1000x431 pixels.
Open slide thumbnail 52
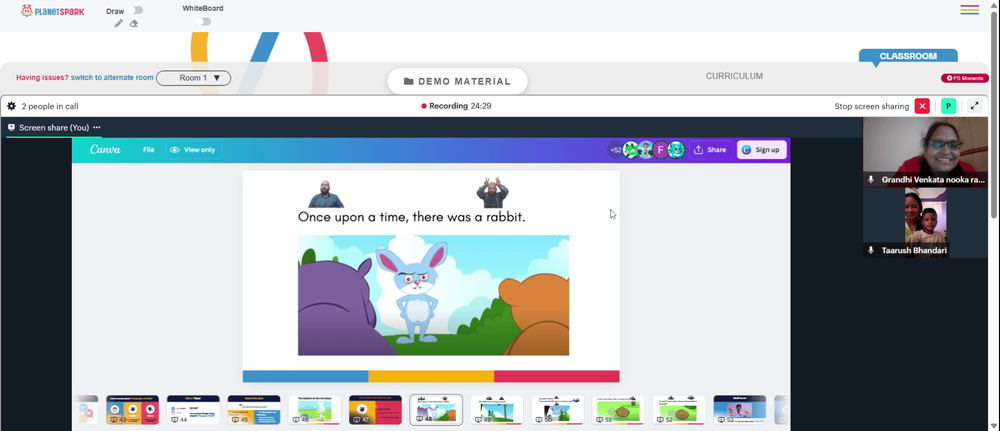[679, 410]
